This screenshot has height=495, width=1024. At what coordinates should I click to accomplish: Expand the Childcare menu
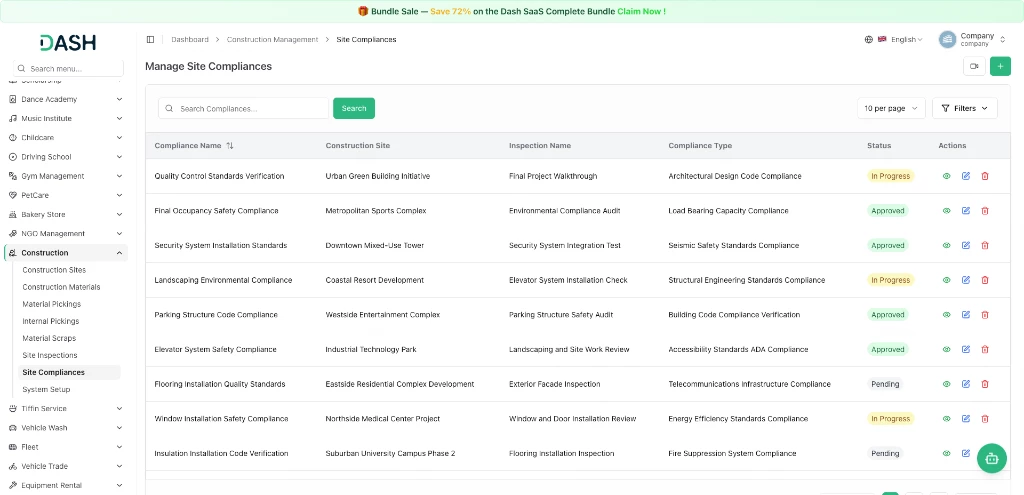[x=66, y=138]
